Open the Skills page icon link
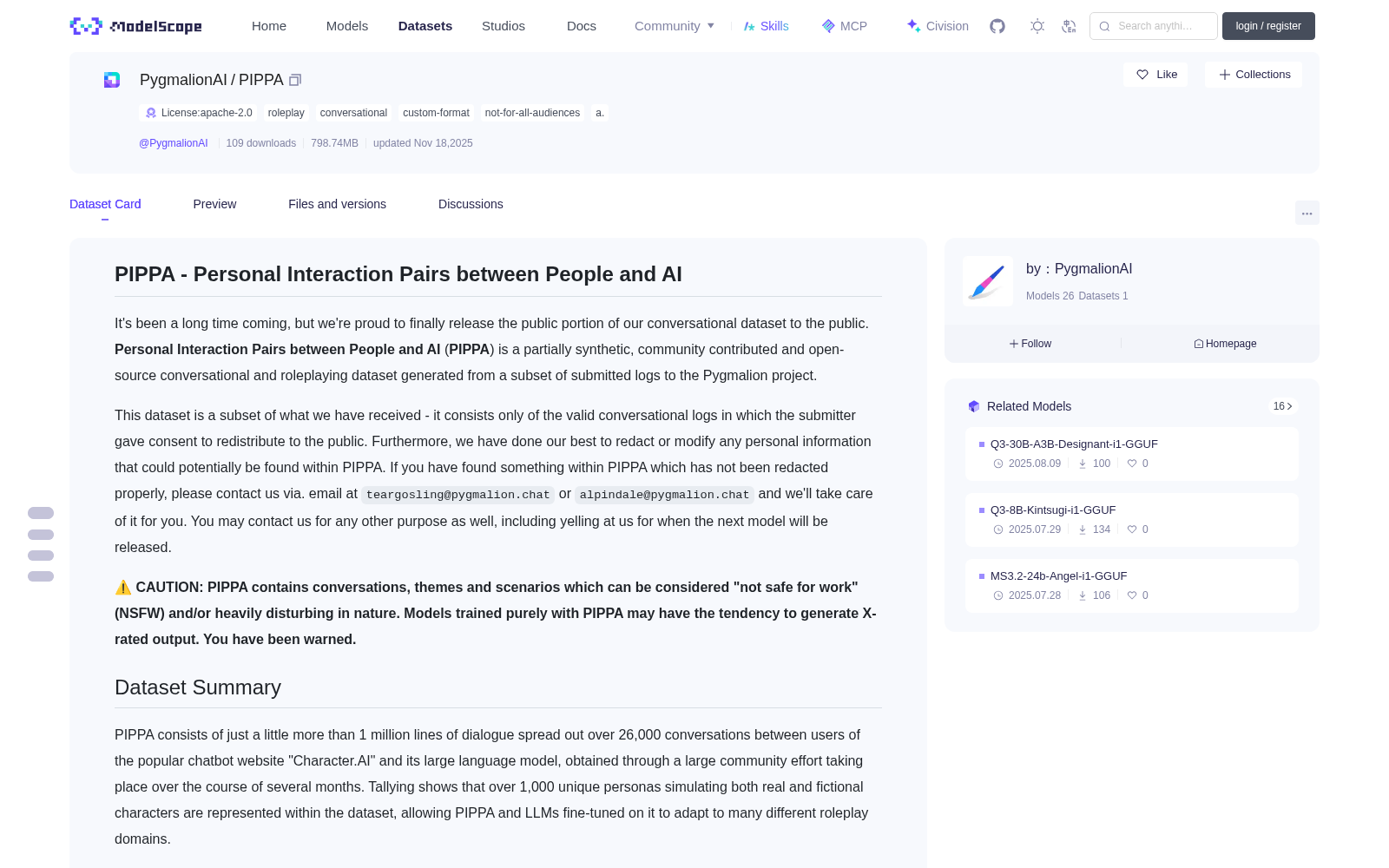 tap(766, 26)
